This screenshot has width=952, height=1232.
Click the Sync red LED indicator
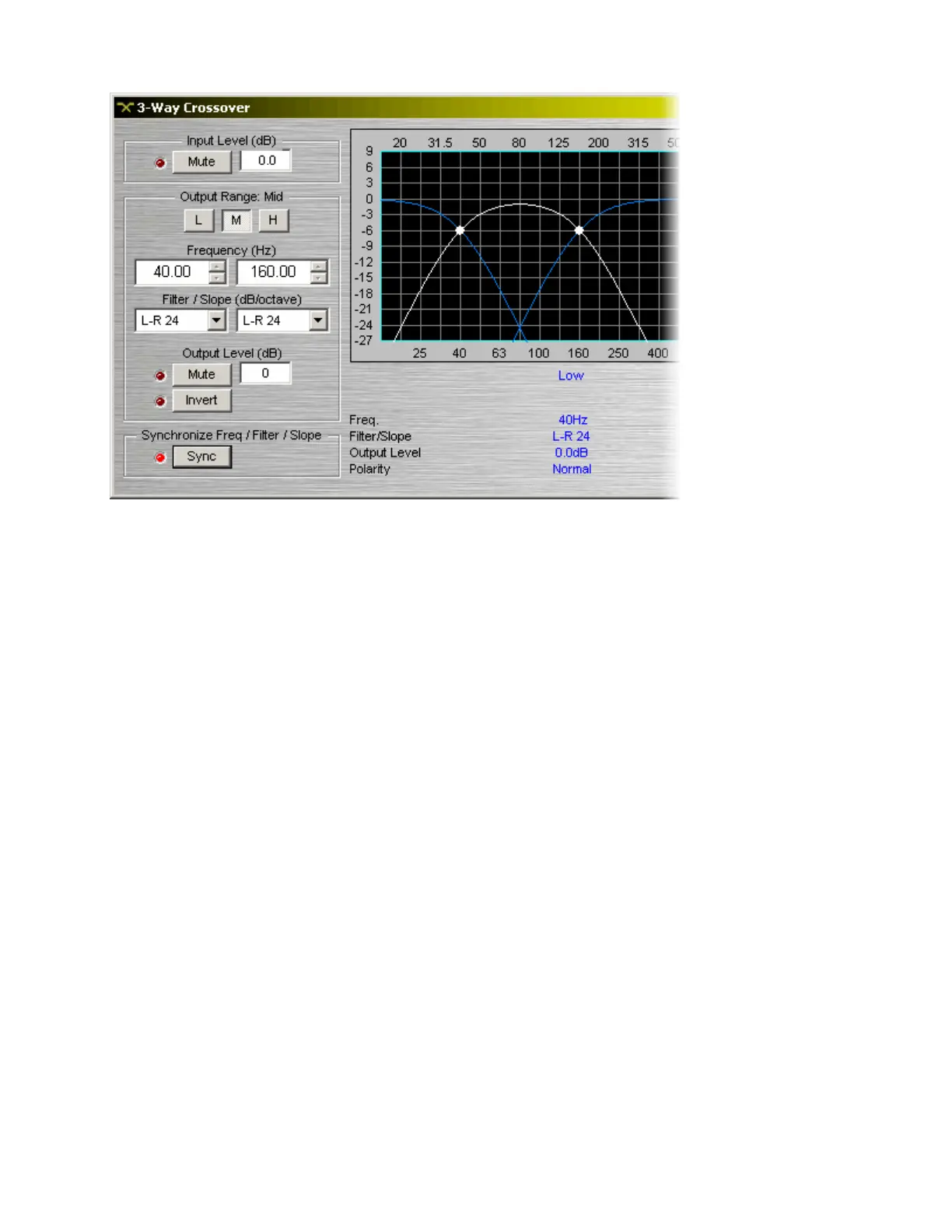click(160, 457)
